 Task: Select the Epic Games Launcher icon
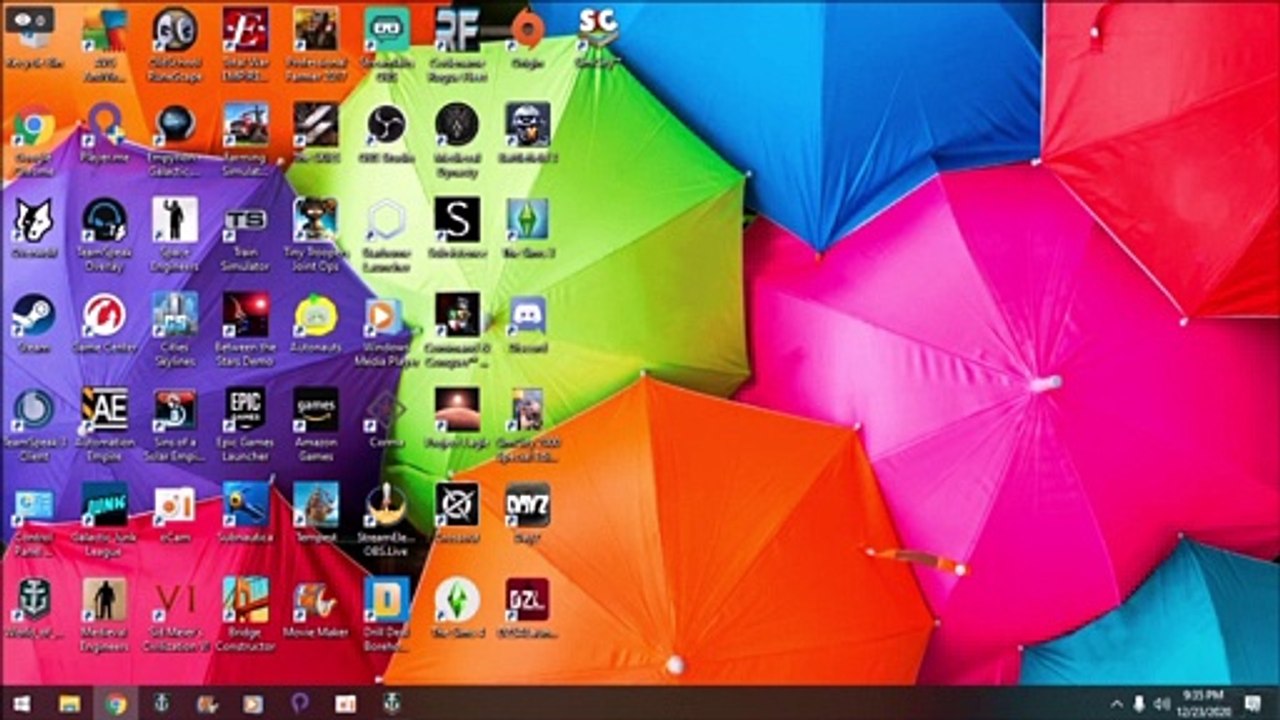click(245, 424)
